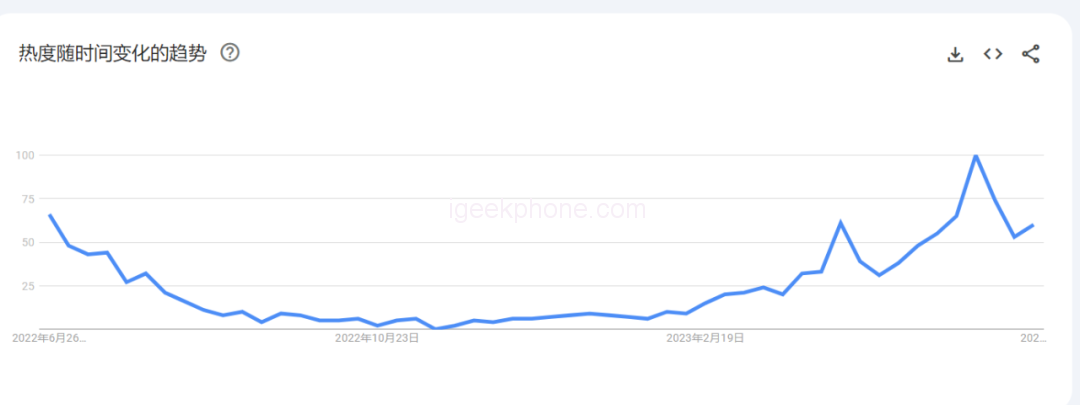Click the truncated 202… date label at right
This screenshot has height=405, width=1080.
click(1032, 338)
